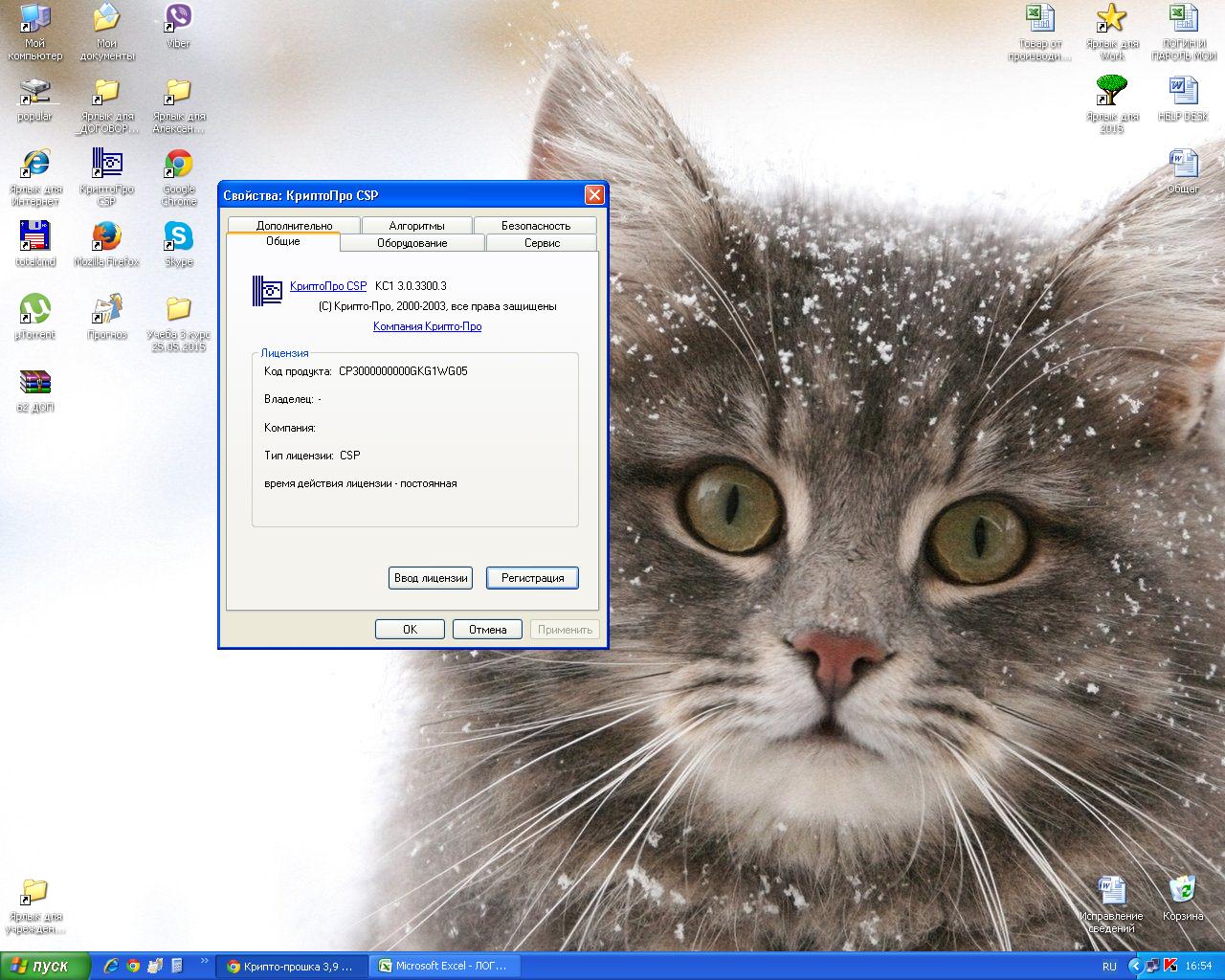This screenshot has height=980, width=1225.
Task: Launch Skype from the desktop
Action: (178, 236)
